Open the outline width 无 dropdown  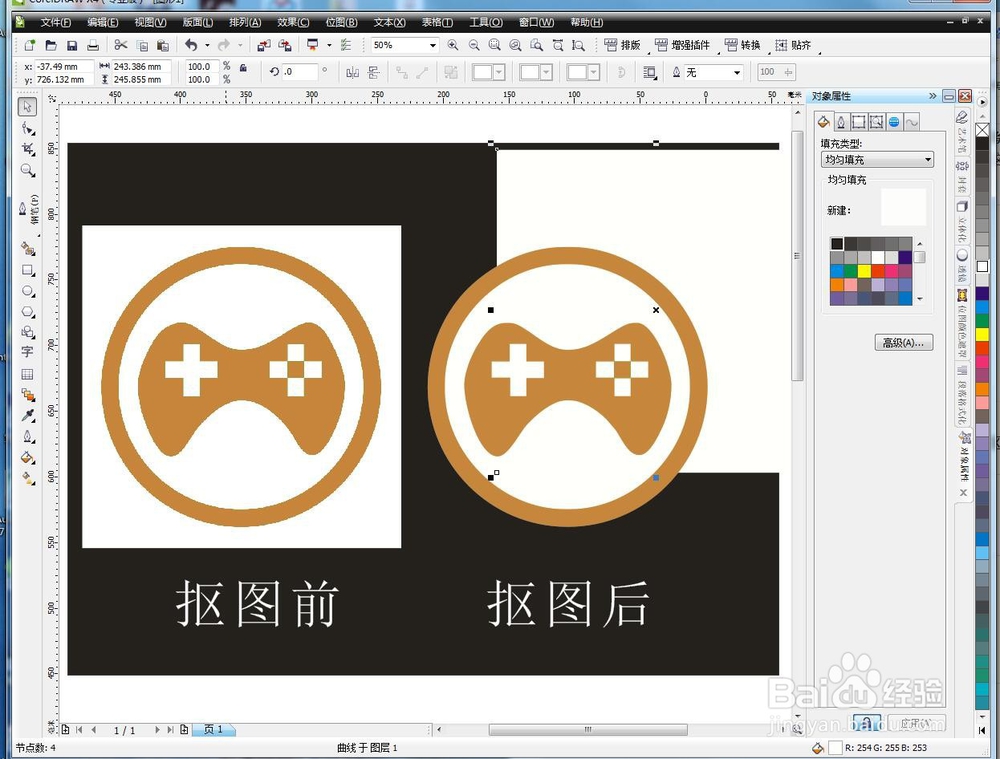(x=737, y=72)
